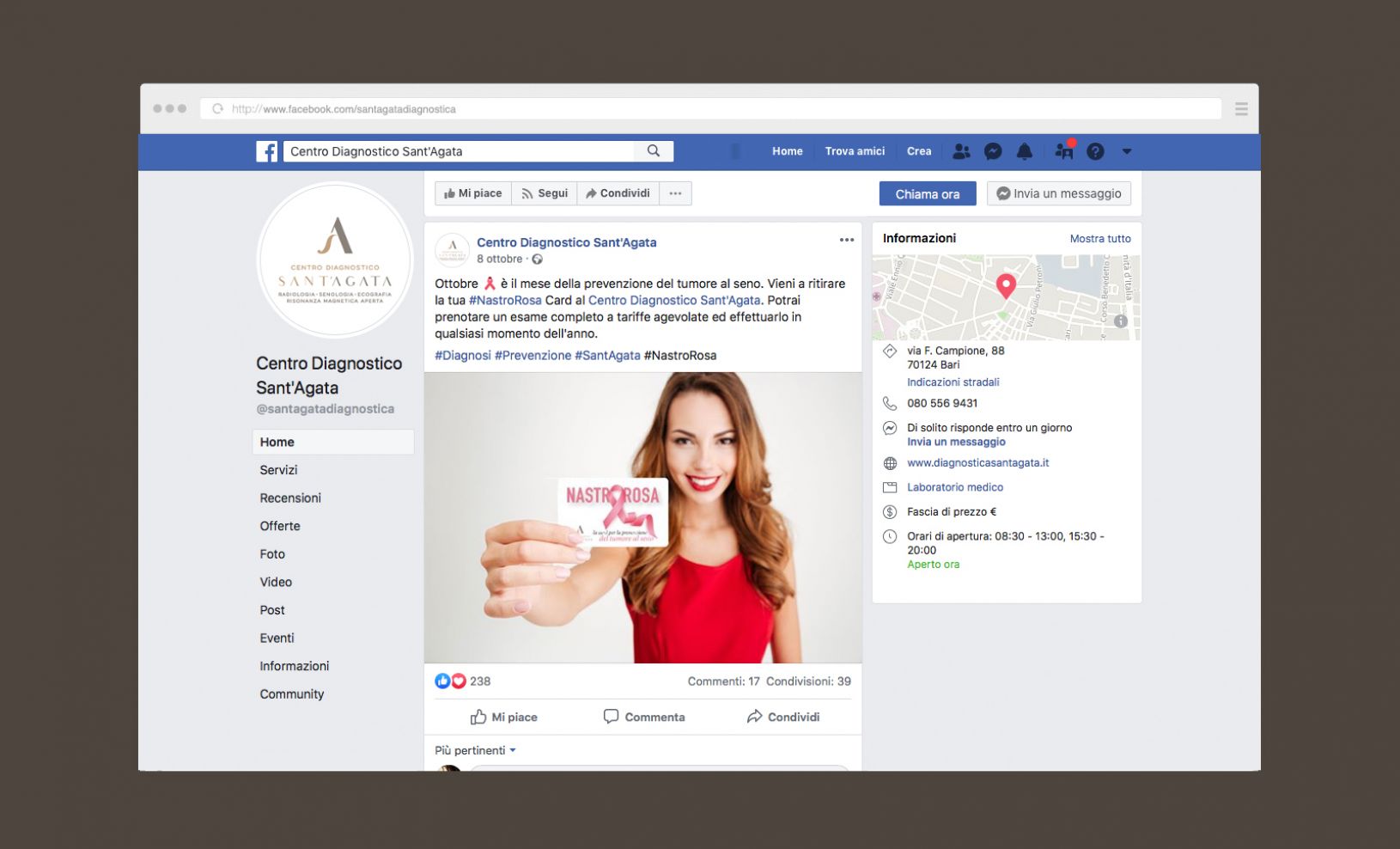Open the friends shortcut icon with red badge
1400x849 pixels.
(x=1064, y=150)
